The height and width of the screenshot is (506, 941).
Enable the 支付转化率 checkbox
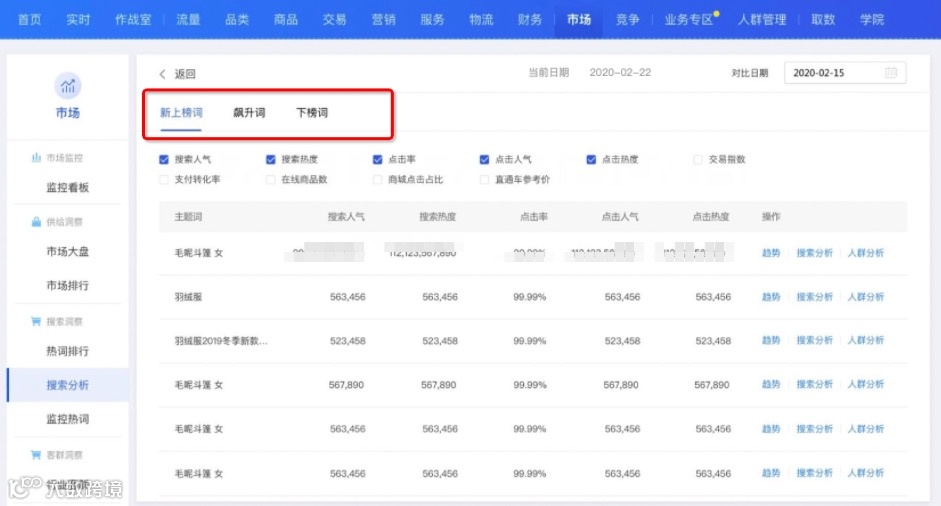[164, 179]
